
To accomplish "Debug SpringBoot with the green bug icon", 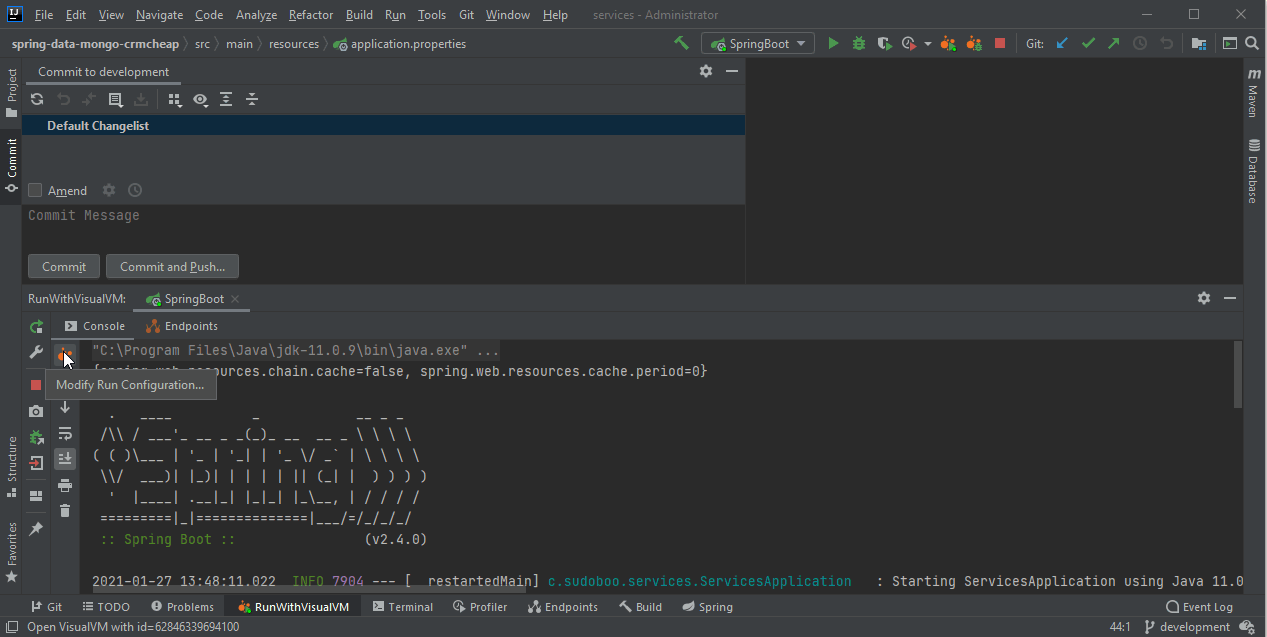I will point(859,44).
